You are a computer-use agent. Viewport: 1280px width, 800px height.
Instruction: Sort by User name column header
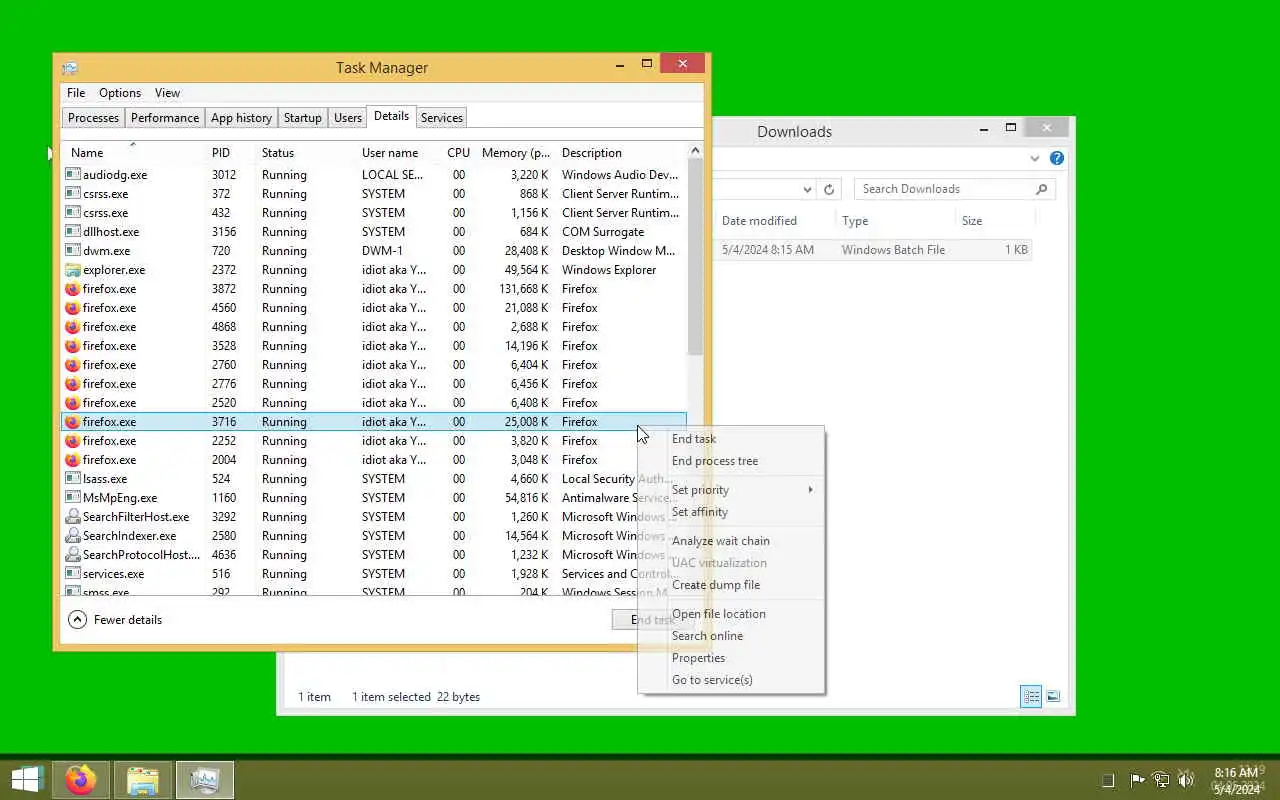[398, 153]
